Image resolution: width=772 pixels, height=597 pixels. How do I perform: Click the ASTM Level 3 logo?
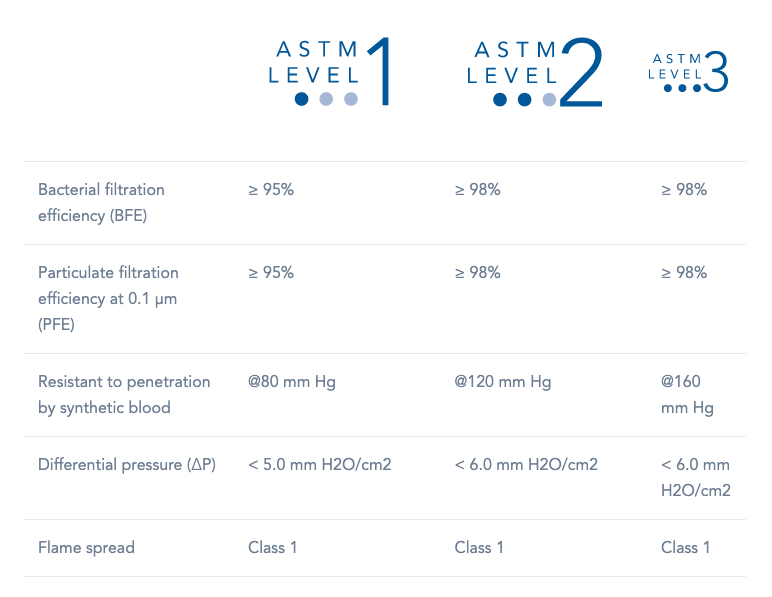(688, 72)
